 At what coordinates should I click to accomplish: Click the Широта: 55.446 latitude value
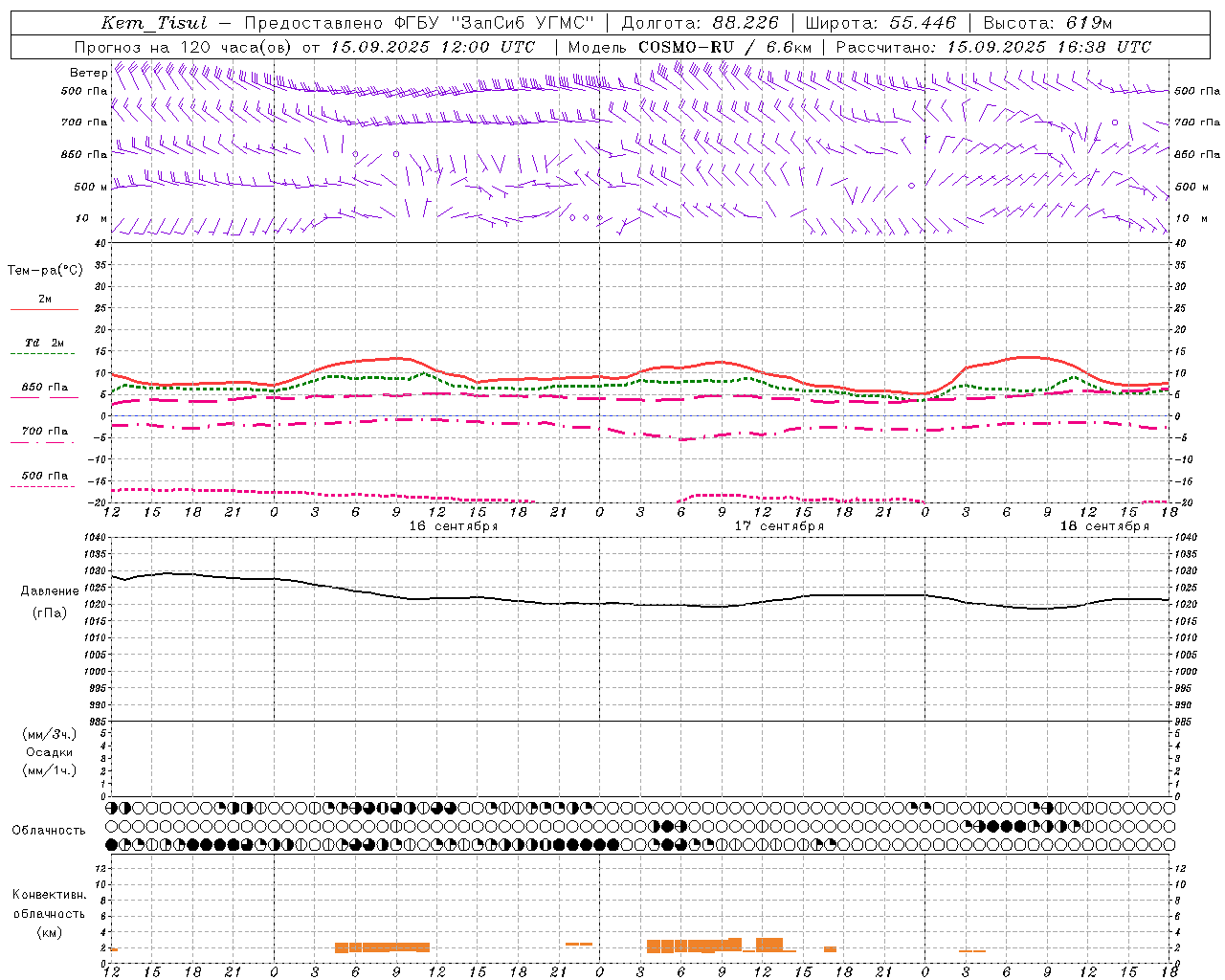(x=880, y=23)
